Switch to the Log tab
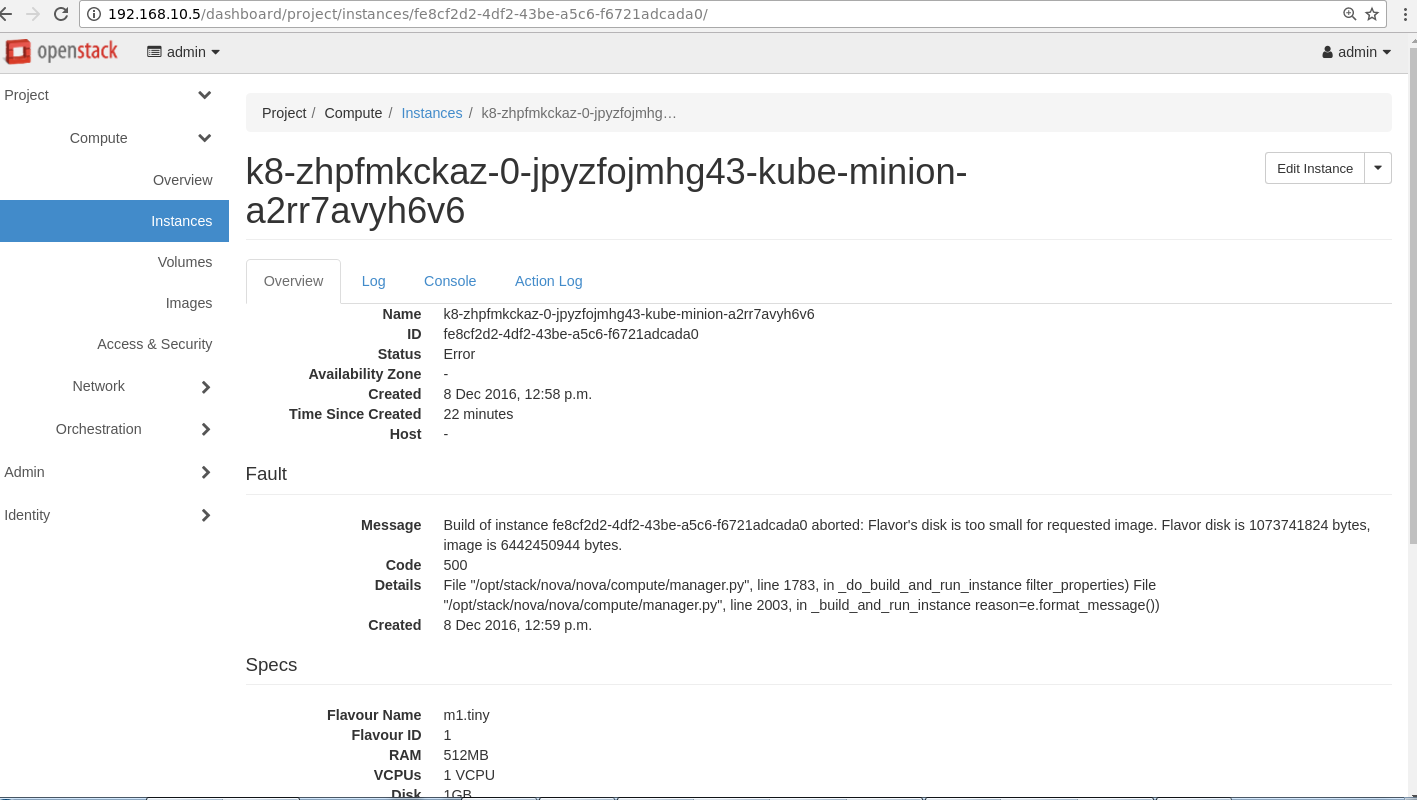Viewport: 1417px width, 800px height. click(374, 281)
